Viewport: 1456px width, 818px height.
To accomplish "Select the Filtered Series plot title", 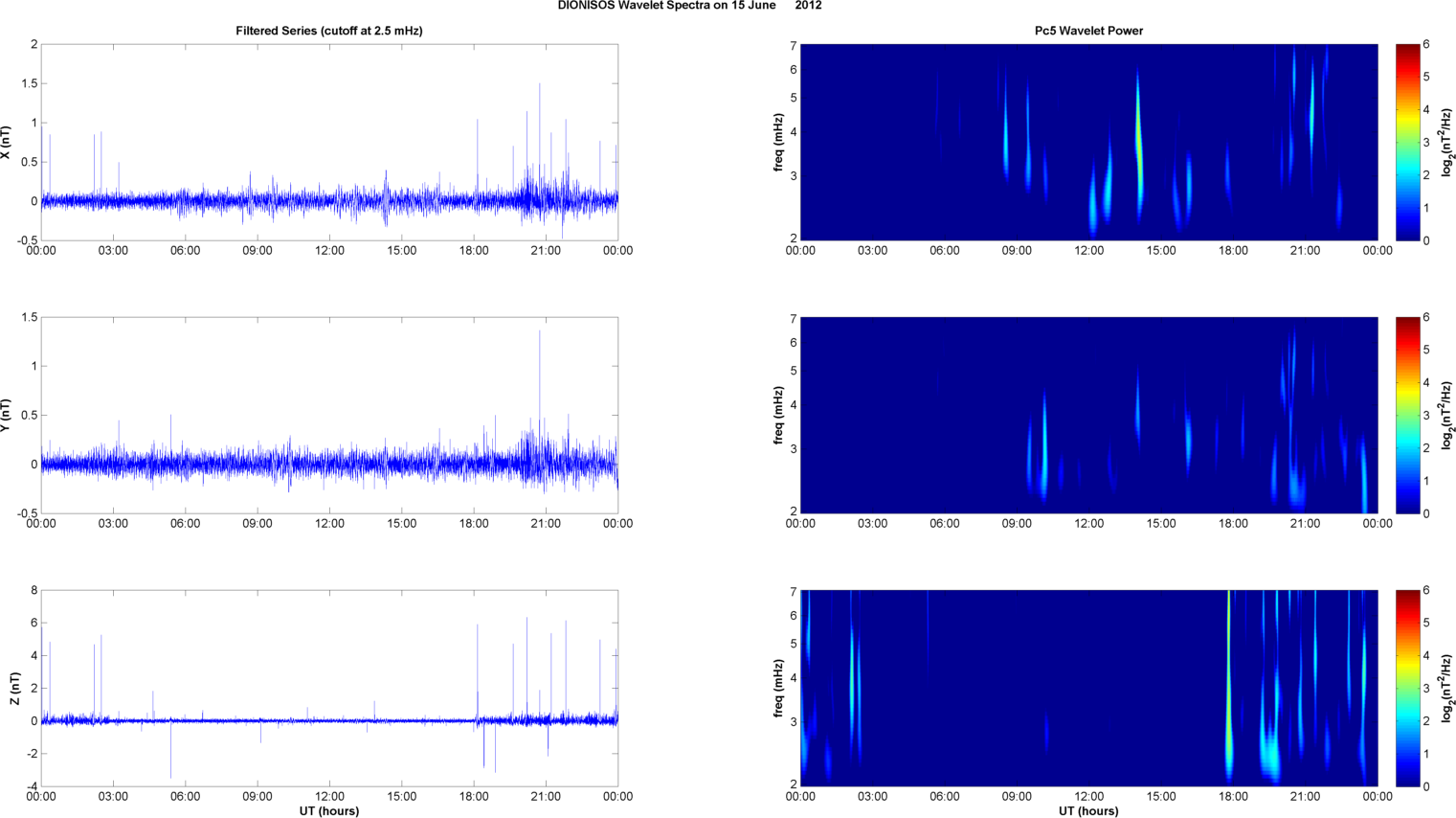I will (x=329, y=31).
